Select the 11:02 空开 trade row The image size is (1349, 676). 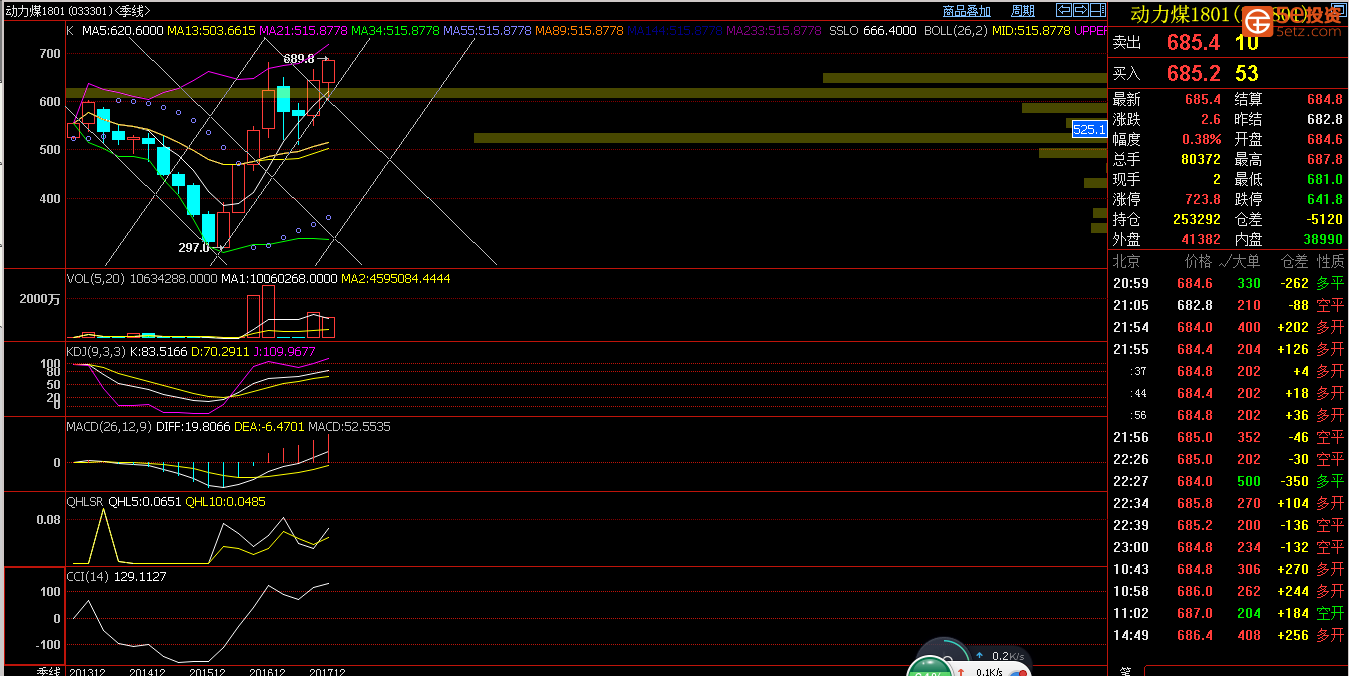click(x=1228, y=614)
